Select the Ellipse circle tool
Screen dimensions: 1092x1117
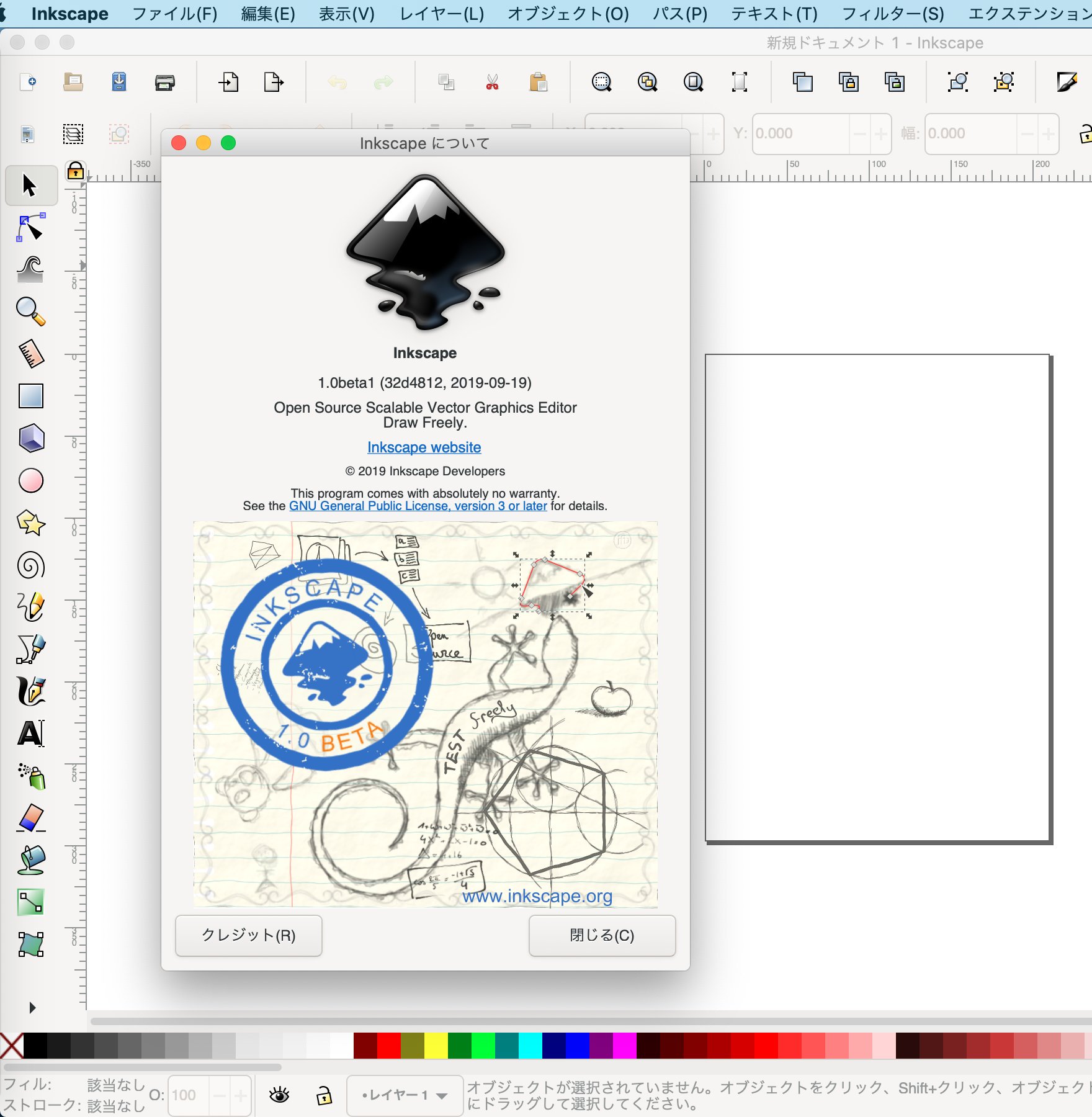point(30,480)
